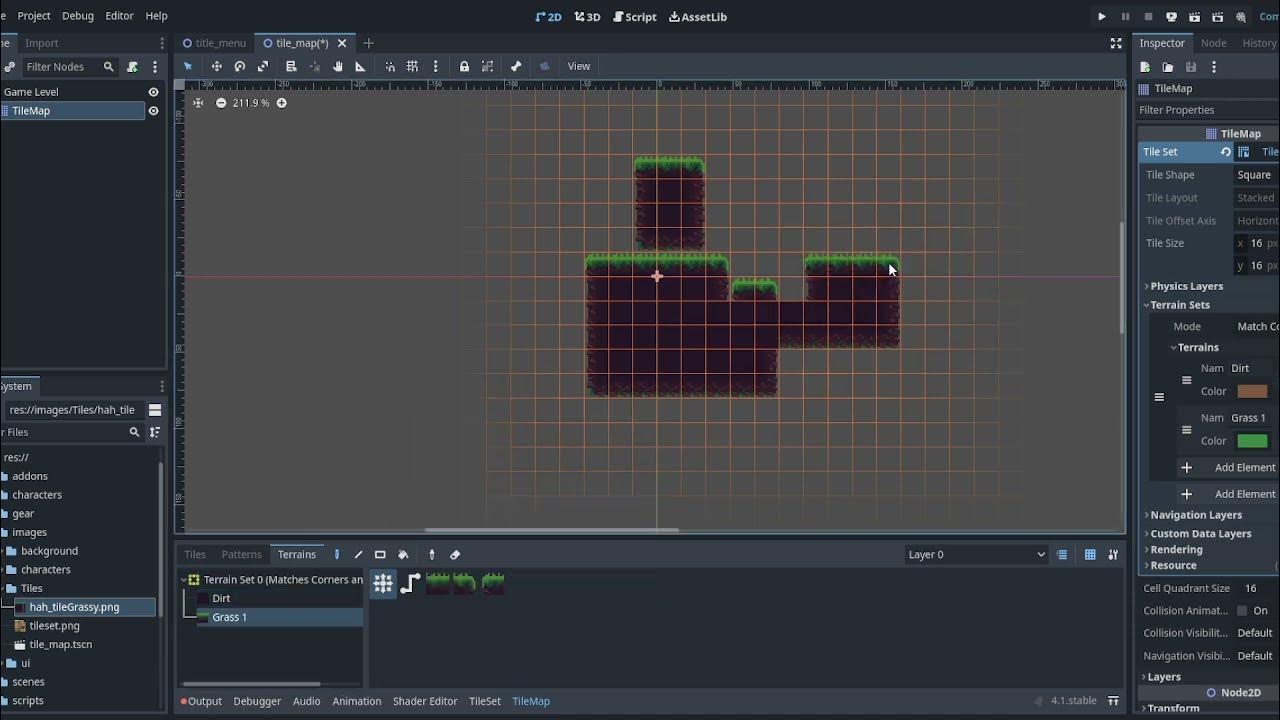The width and height of the screenshot is (1280, 720).
Task: Select the Rotate Mode tool
Action: [x=240, y=66]
